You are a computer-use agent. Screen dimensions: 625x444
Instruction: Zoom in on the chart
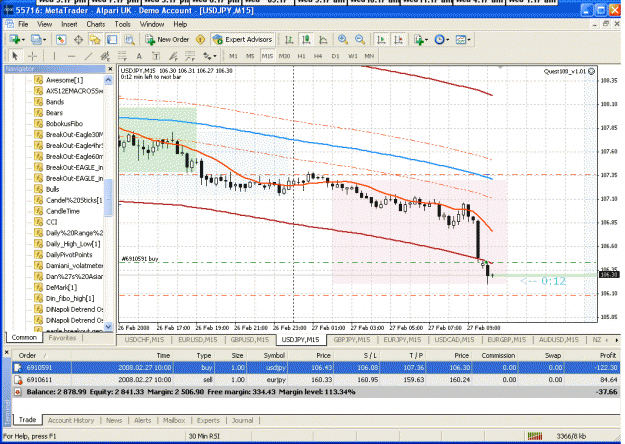pyautogui.click(x=343, y=39)
